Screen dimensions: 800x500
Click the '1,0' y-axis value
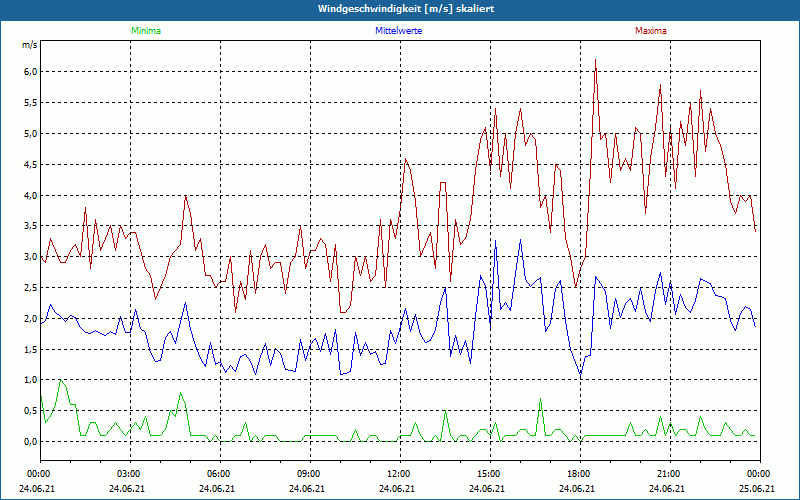[x=31, y=380]
